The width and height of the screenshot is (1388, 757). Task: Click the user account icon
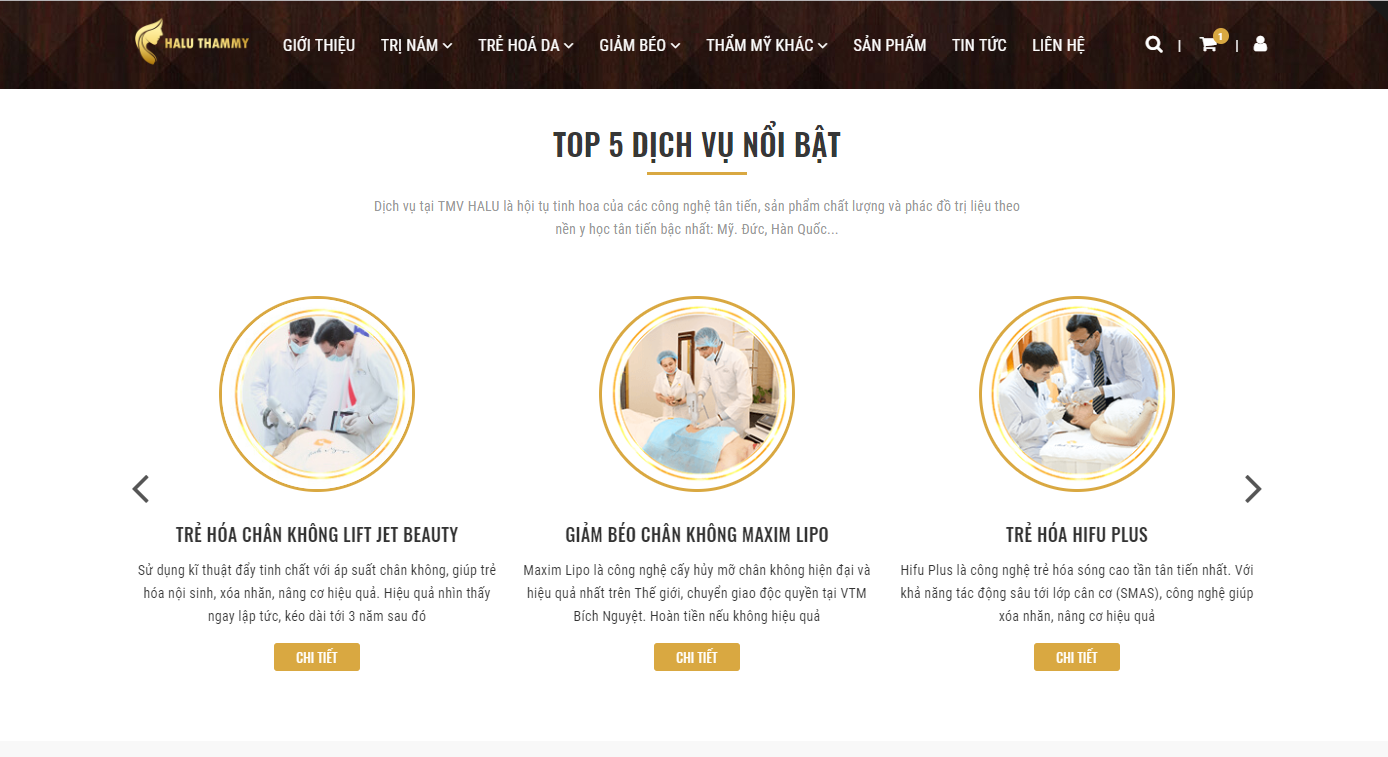coord(1260,44)
